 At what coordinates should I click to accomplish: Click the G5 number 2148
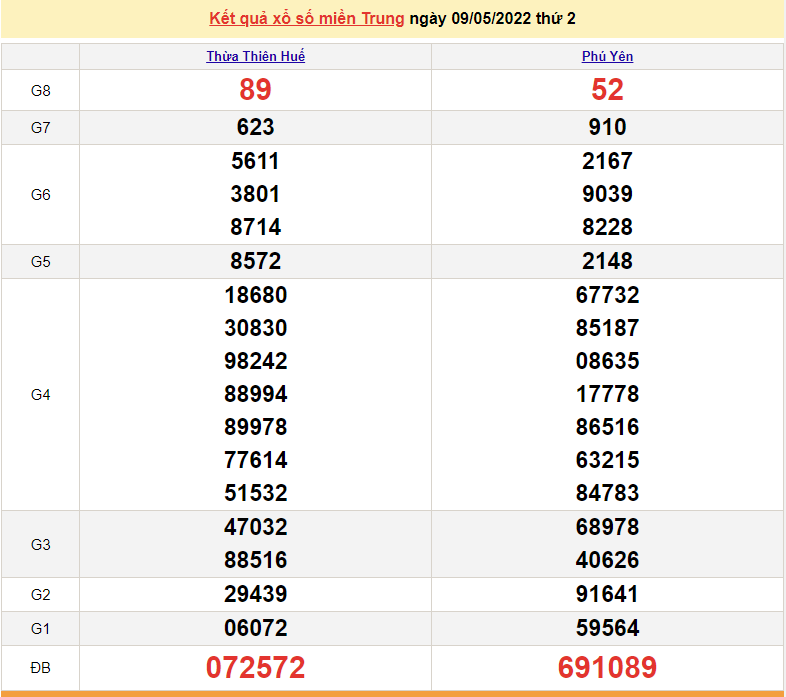click(x=607, y=261)
